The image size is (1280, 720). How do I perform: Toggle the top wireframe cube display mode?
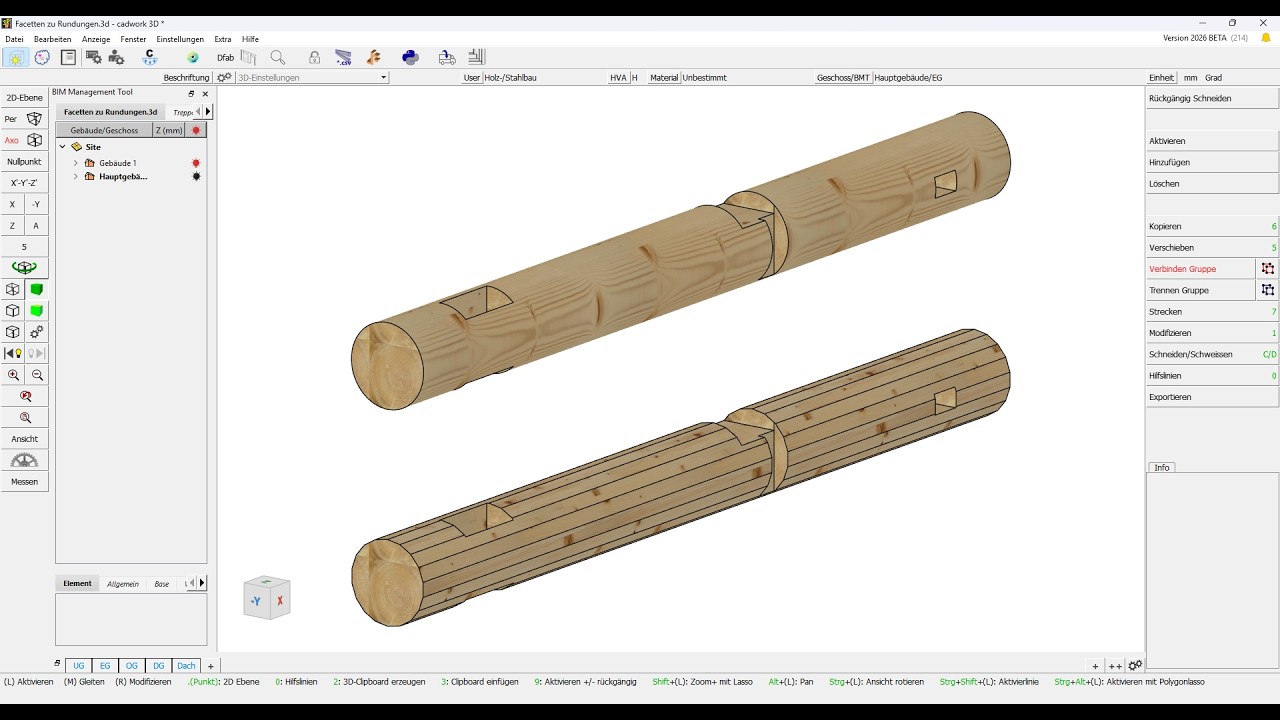pos(13,290)
